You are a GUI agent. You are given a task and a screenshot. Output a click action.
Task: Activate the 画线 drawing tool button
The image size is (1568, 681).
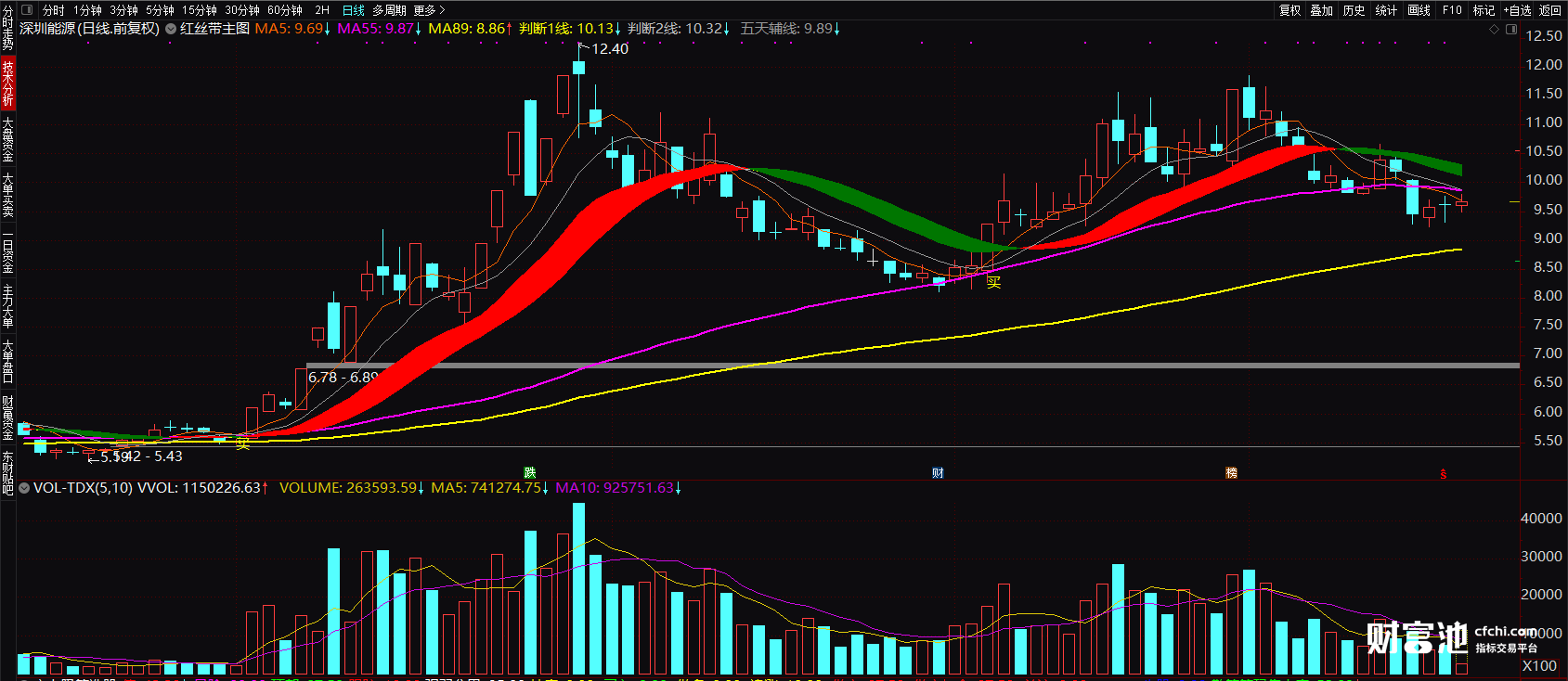(x=1419, y=10)
